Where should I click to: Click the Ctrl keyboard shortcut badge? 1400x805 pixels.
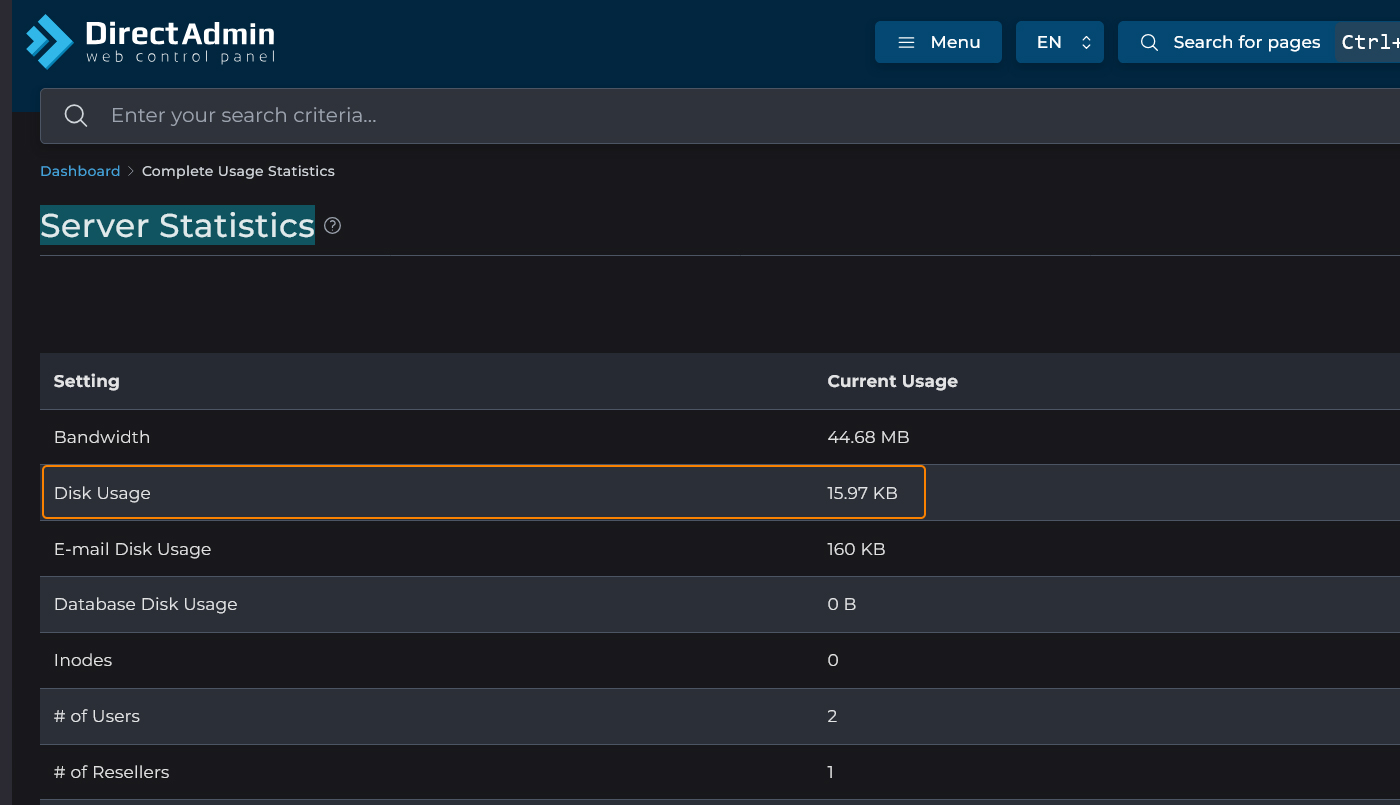click(1368, 42)
